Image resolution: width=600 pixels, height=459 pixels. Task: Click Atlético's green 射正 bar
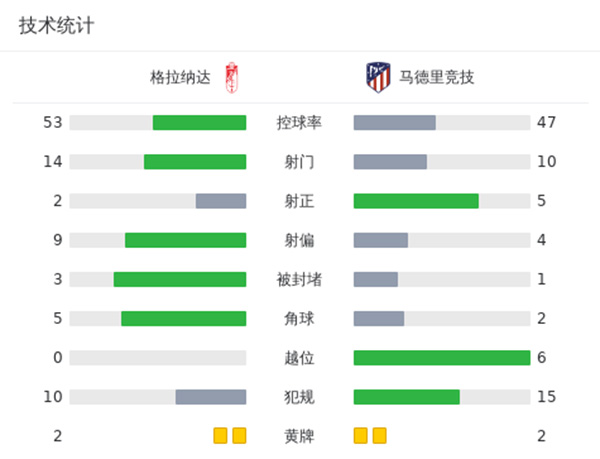tap(416, 201)
